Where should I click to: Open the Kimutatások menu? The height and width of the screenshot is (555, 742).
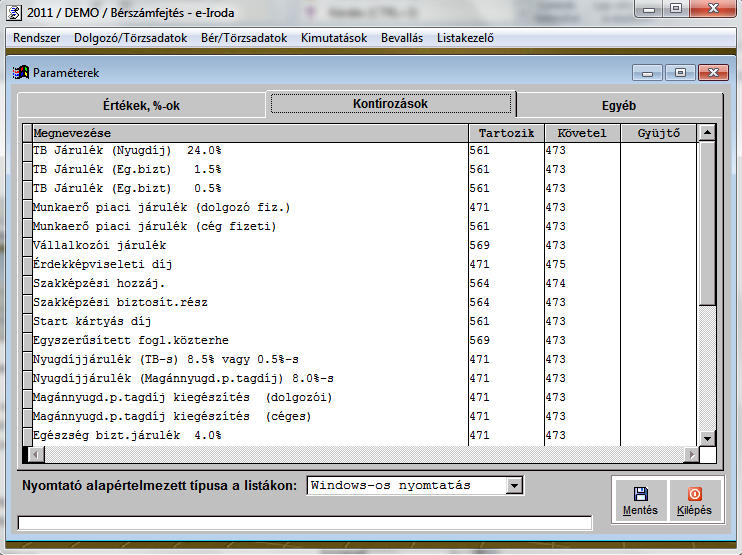click(x=332, y=38)
